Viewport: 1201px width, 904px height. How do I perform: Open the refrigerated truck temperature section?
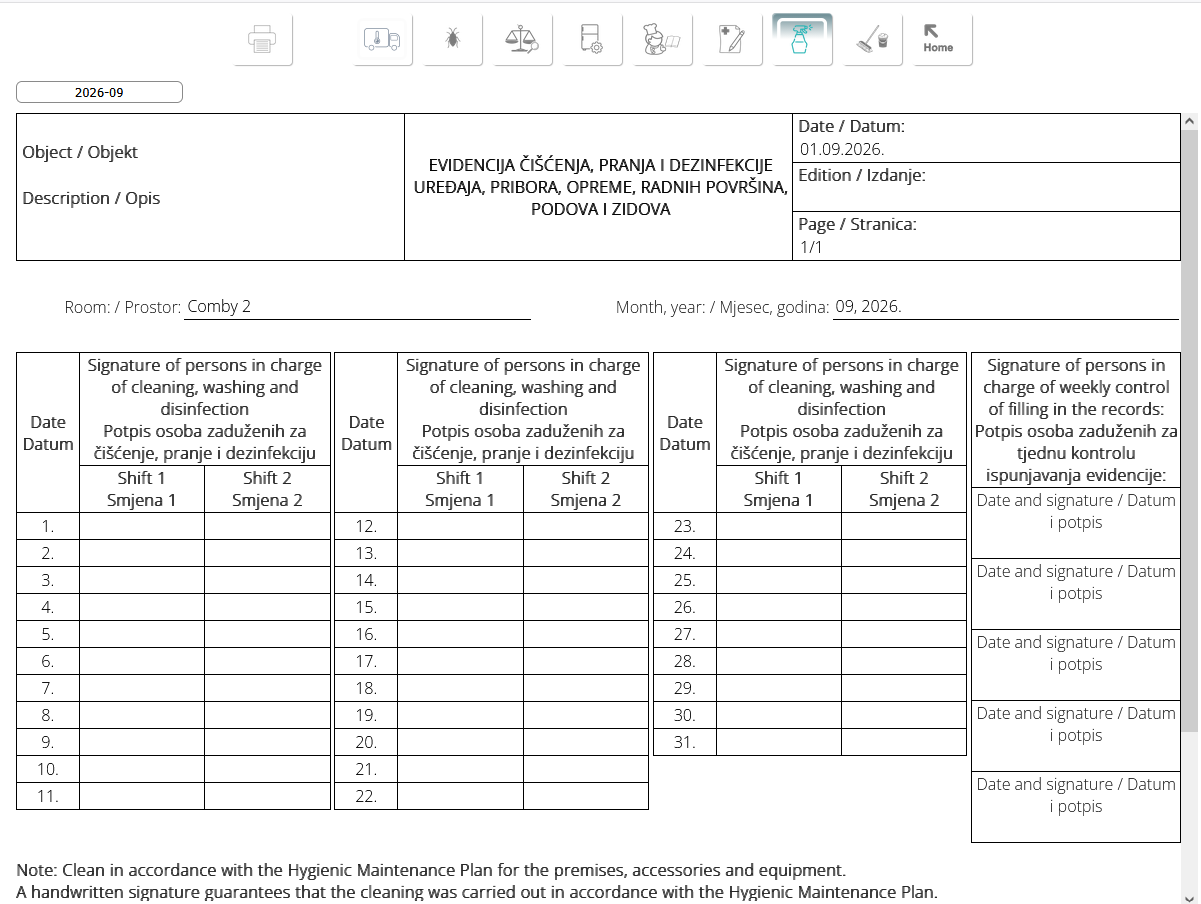383,40
